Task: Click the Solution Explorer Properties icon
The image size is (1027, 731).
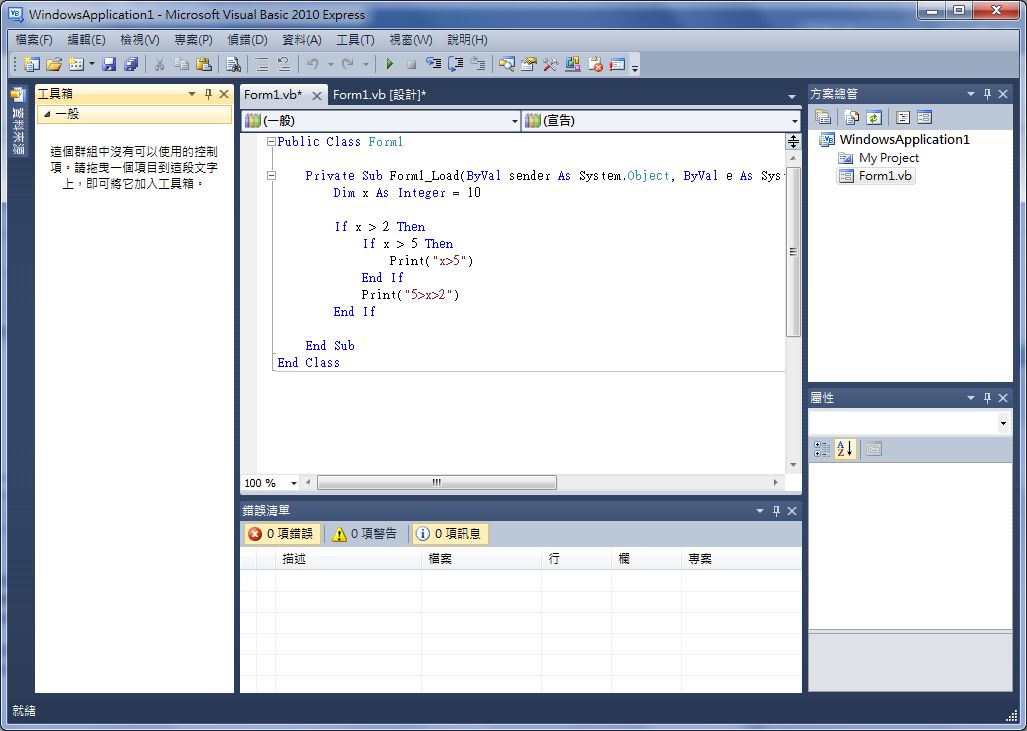Action: (x=823, y=117)
